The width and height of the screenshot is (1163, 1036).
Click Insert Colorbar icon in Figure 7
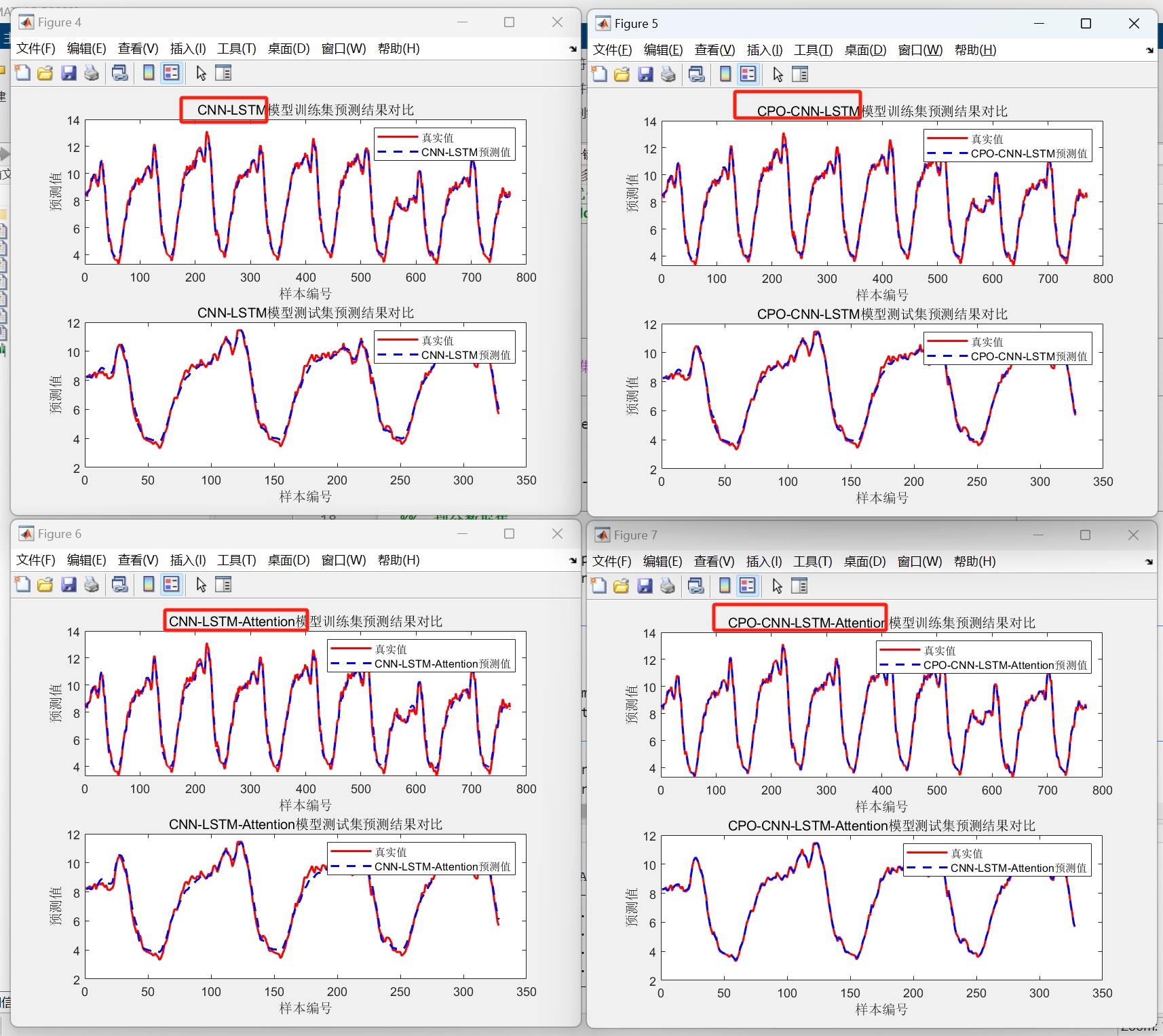point(725,586)
